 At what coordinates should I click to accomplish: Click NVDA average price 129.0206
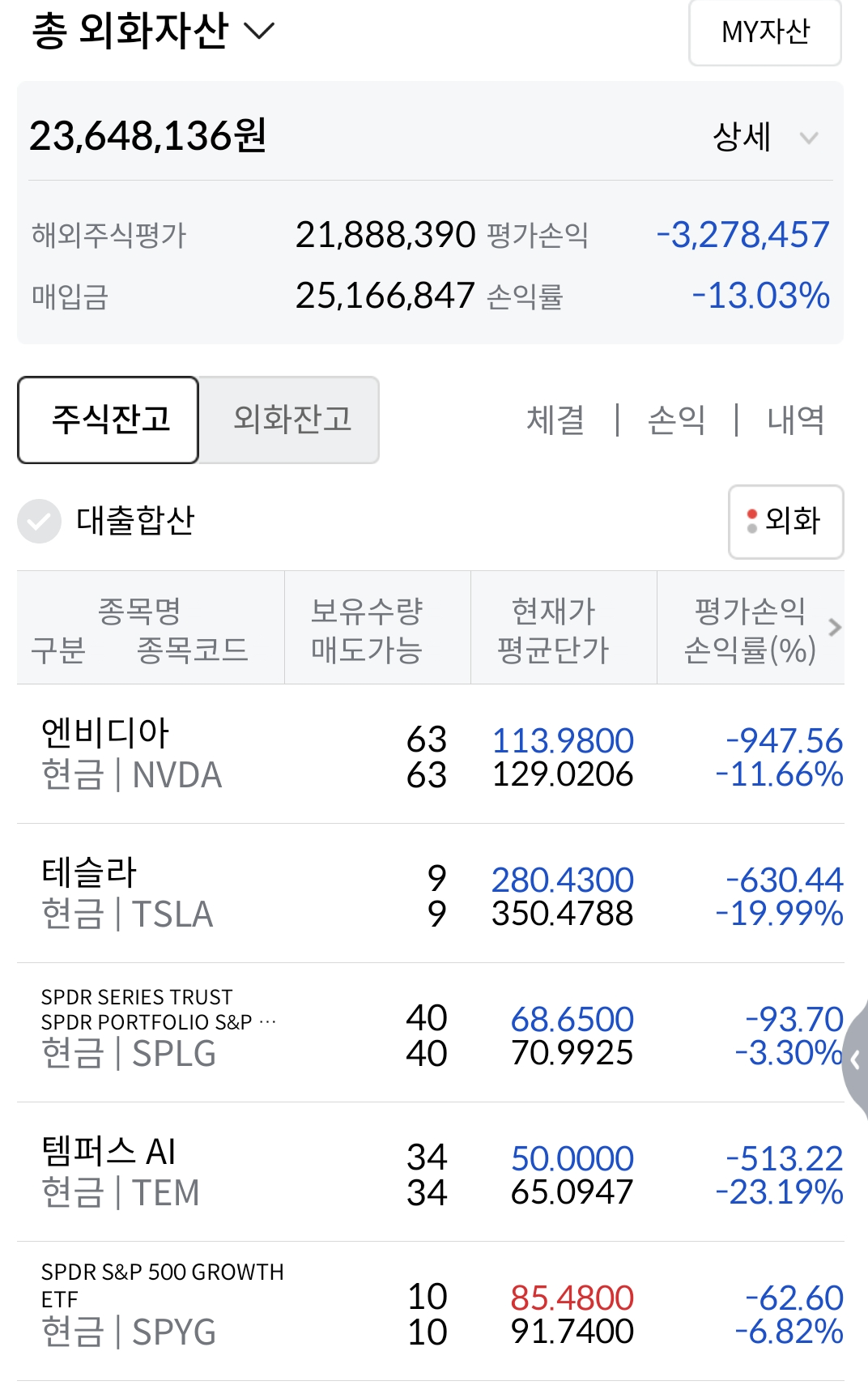tap(563, 774)
